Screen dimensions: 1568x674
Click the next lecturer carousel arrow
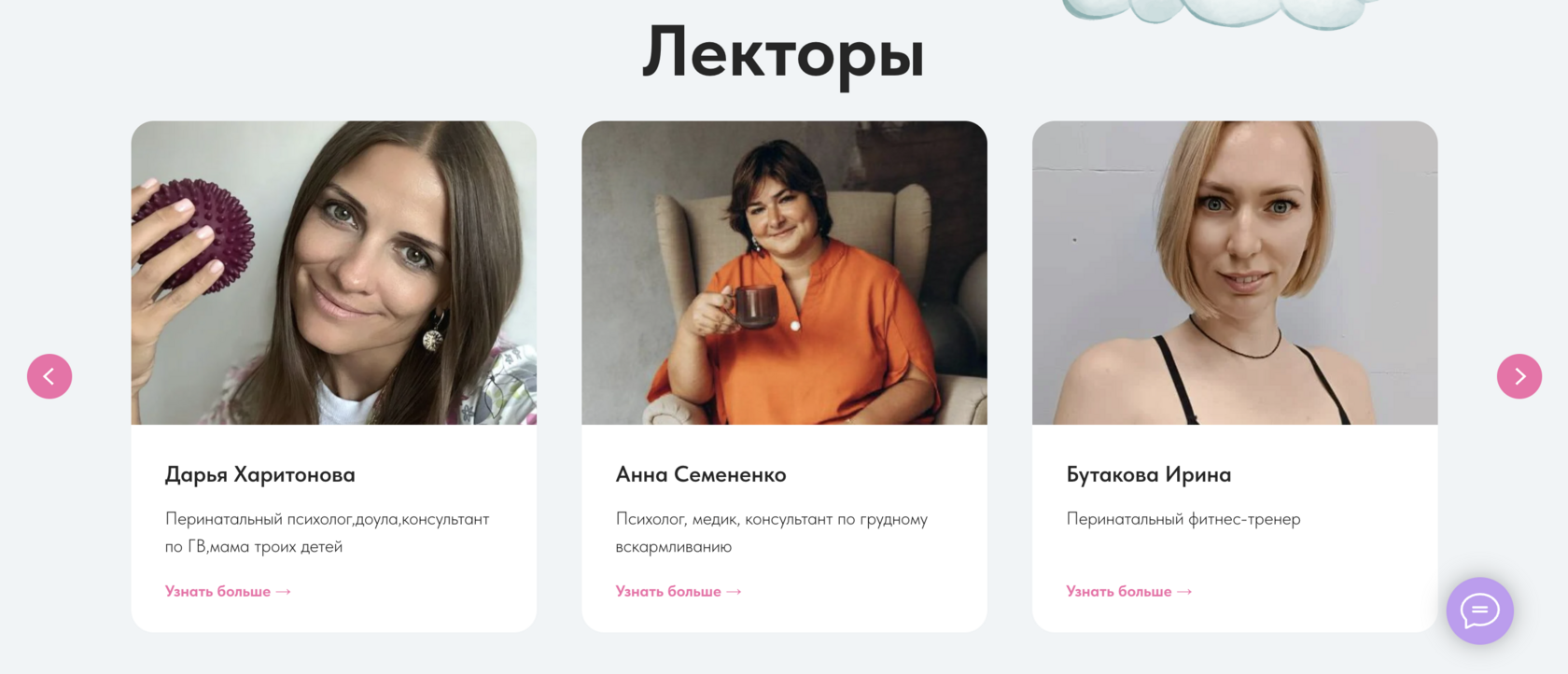1519,376
